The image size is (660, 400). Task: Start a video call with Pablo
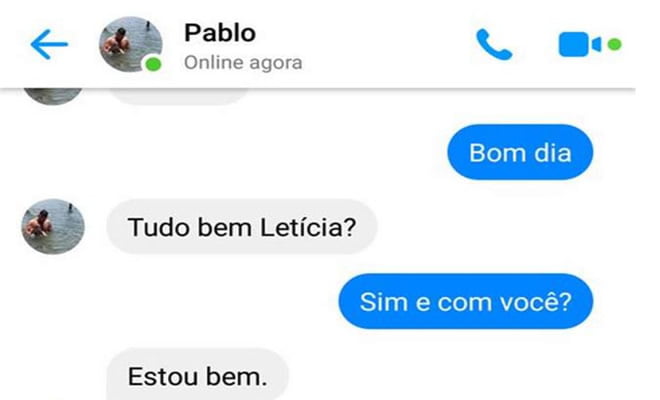(580, 44)
